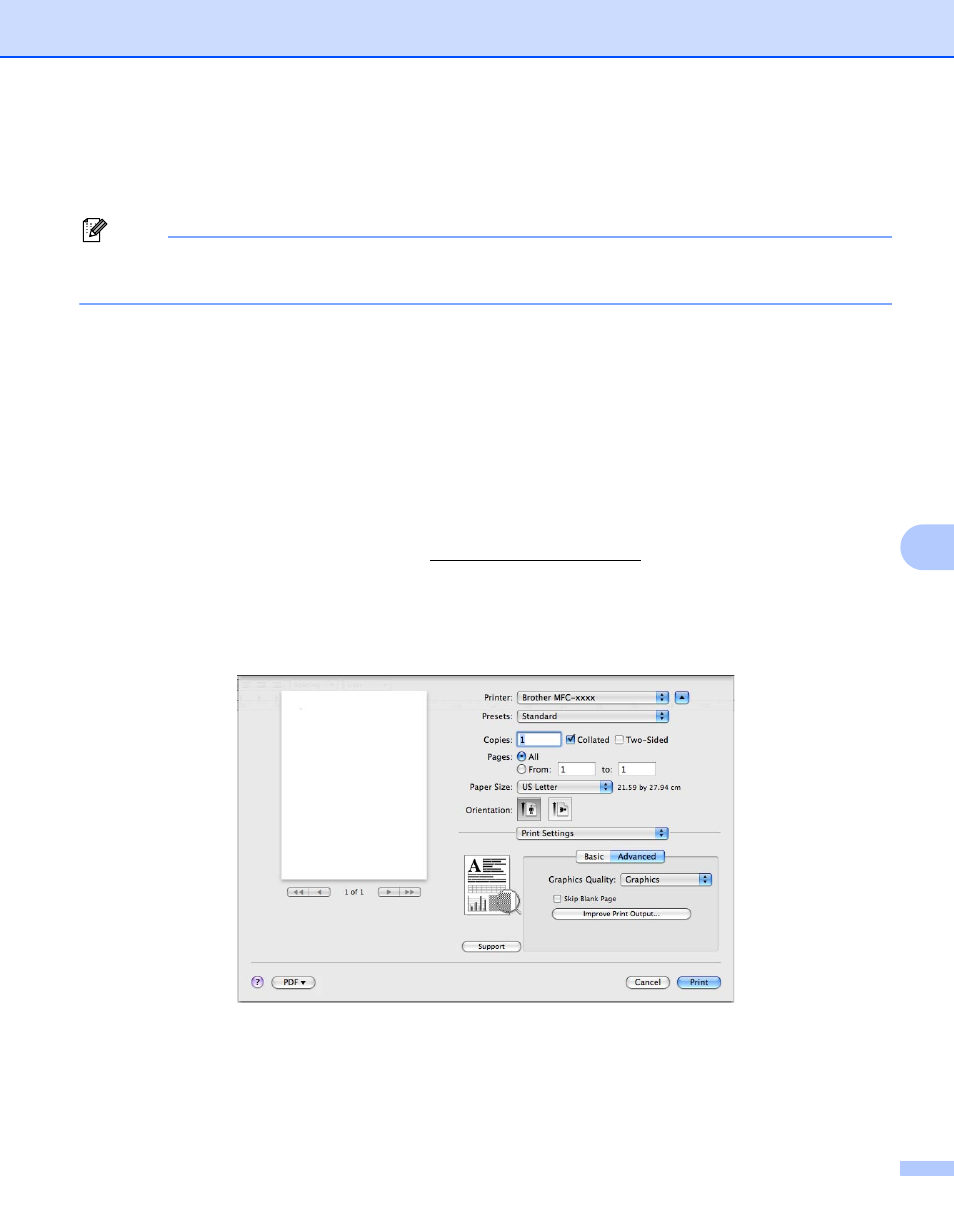Viewport: 954px width, 1231px height.
Task: Open the Printer dropdown showing Brother MFC-xxxx
Action: 592,697
